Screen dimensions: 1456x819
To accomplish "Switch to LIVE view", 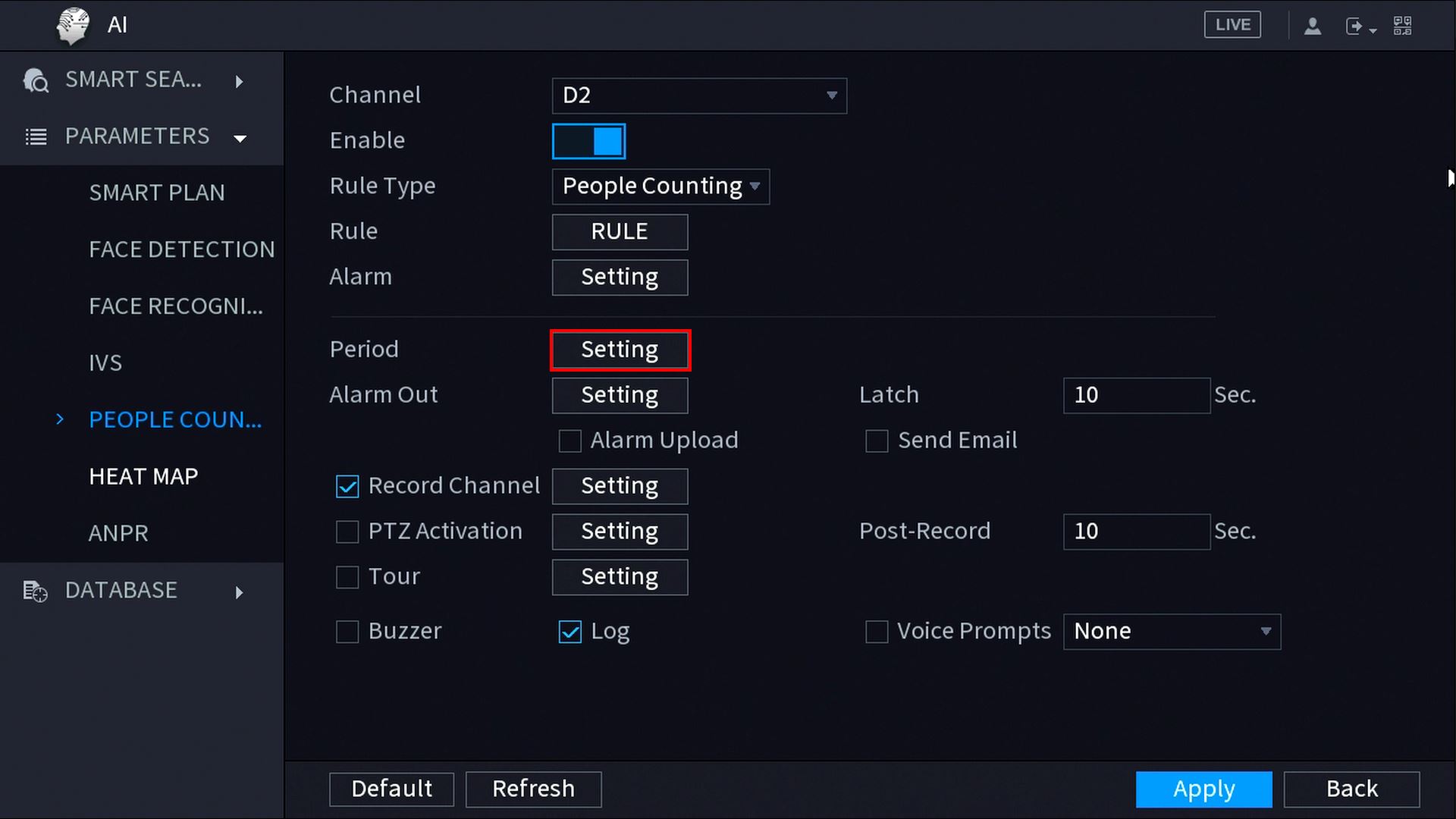I will tap(1232, 25).
